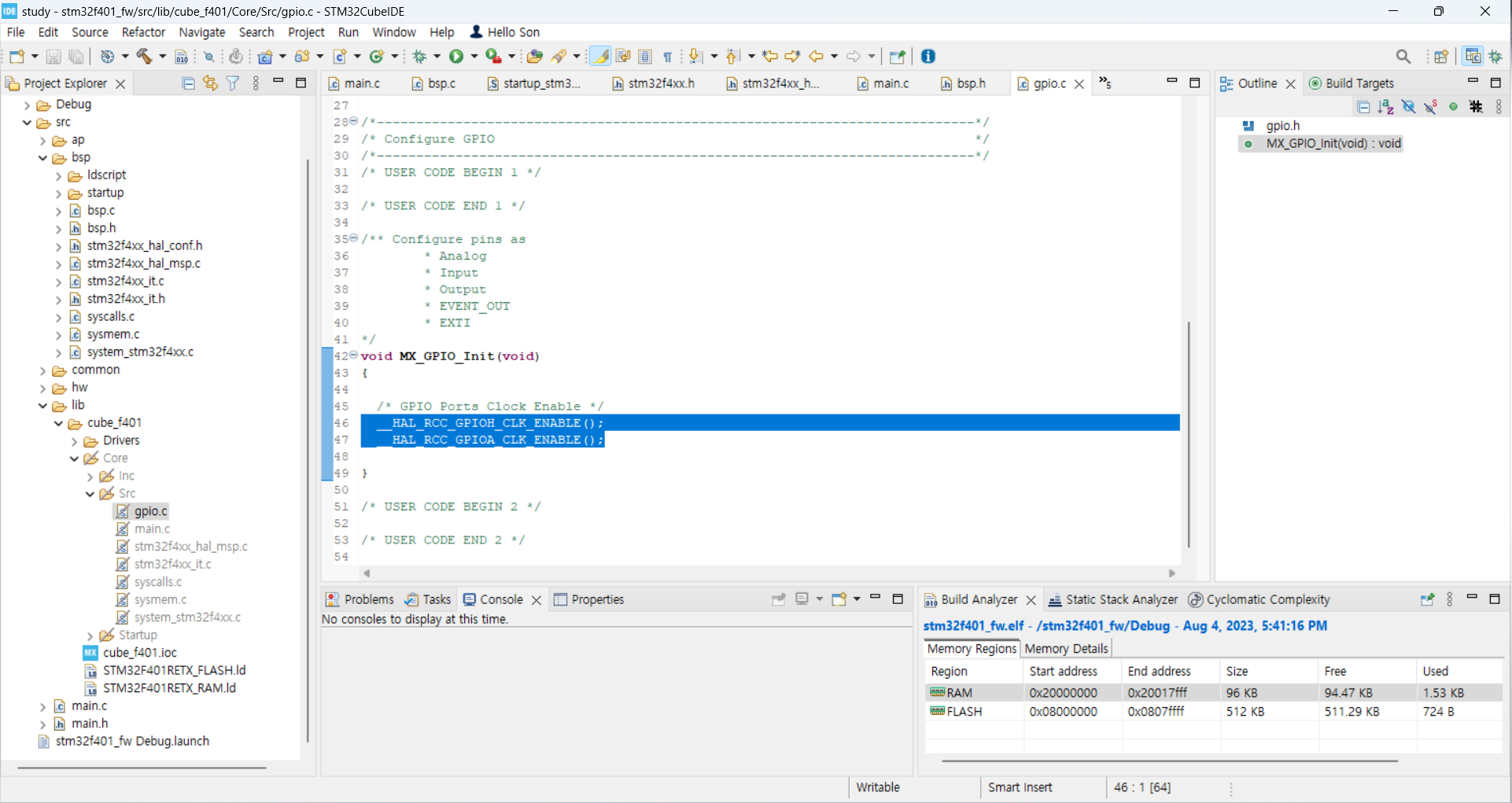Click the Pin Console icon

[779, 599]
